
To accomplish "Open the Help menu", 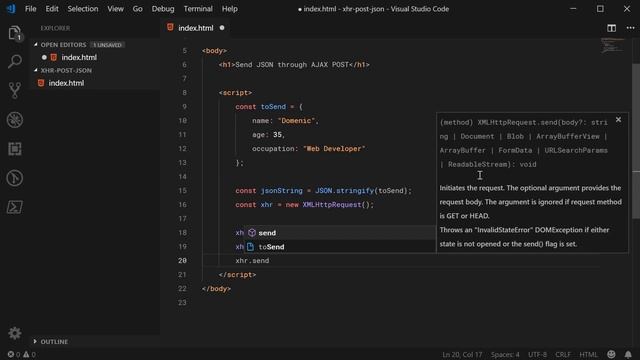I will (x=229, y=9).
